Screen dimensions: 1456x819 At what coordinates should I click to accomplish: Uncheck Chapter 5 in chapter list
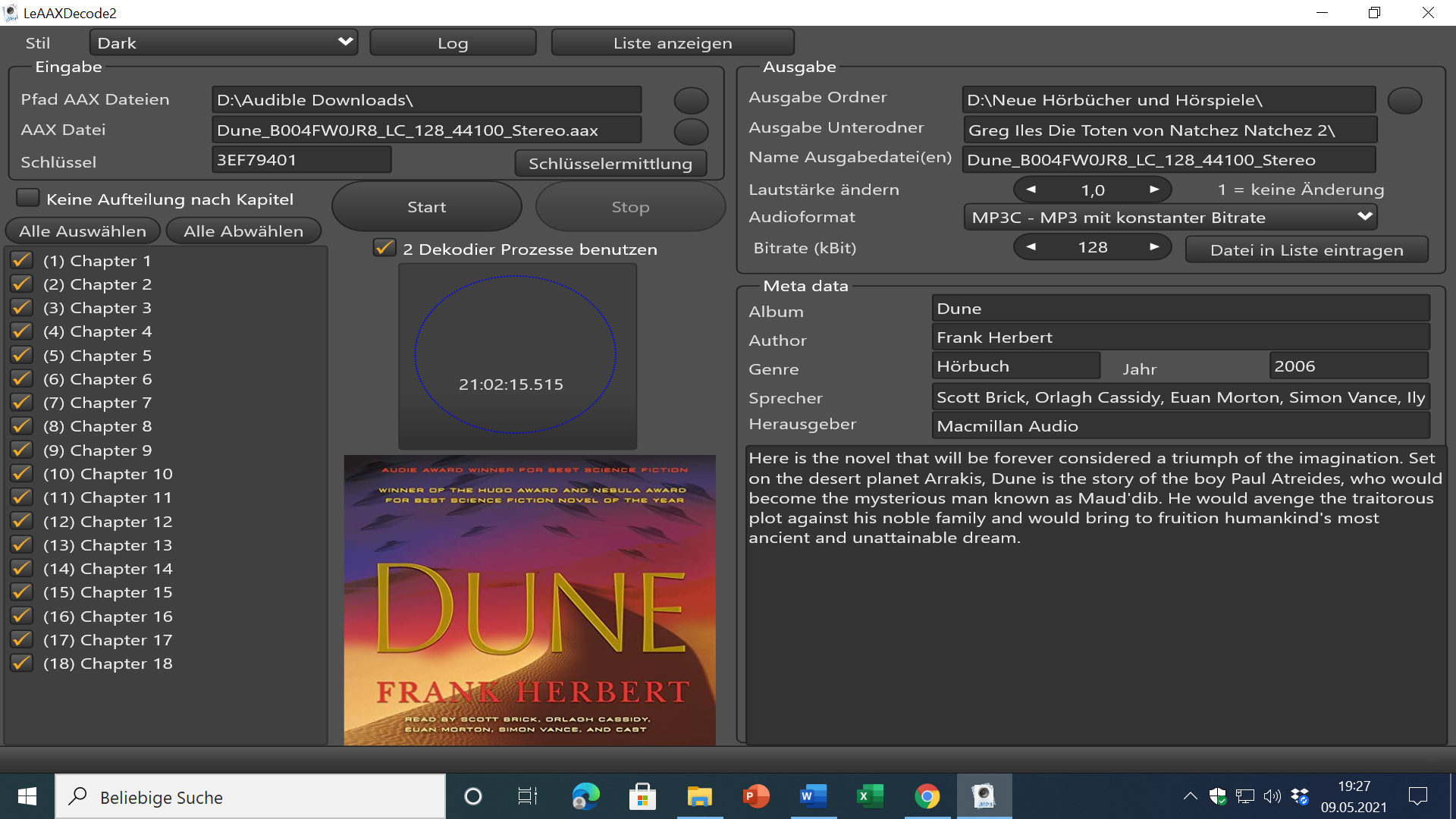22,355
